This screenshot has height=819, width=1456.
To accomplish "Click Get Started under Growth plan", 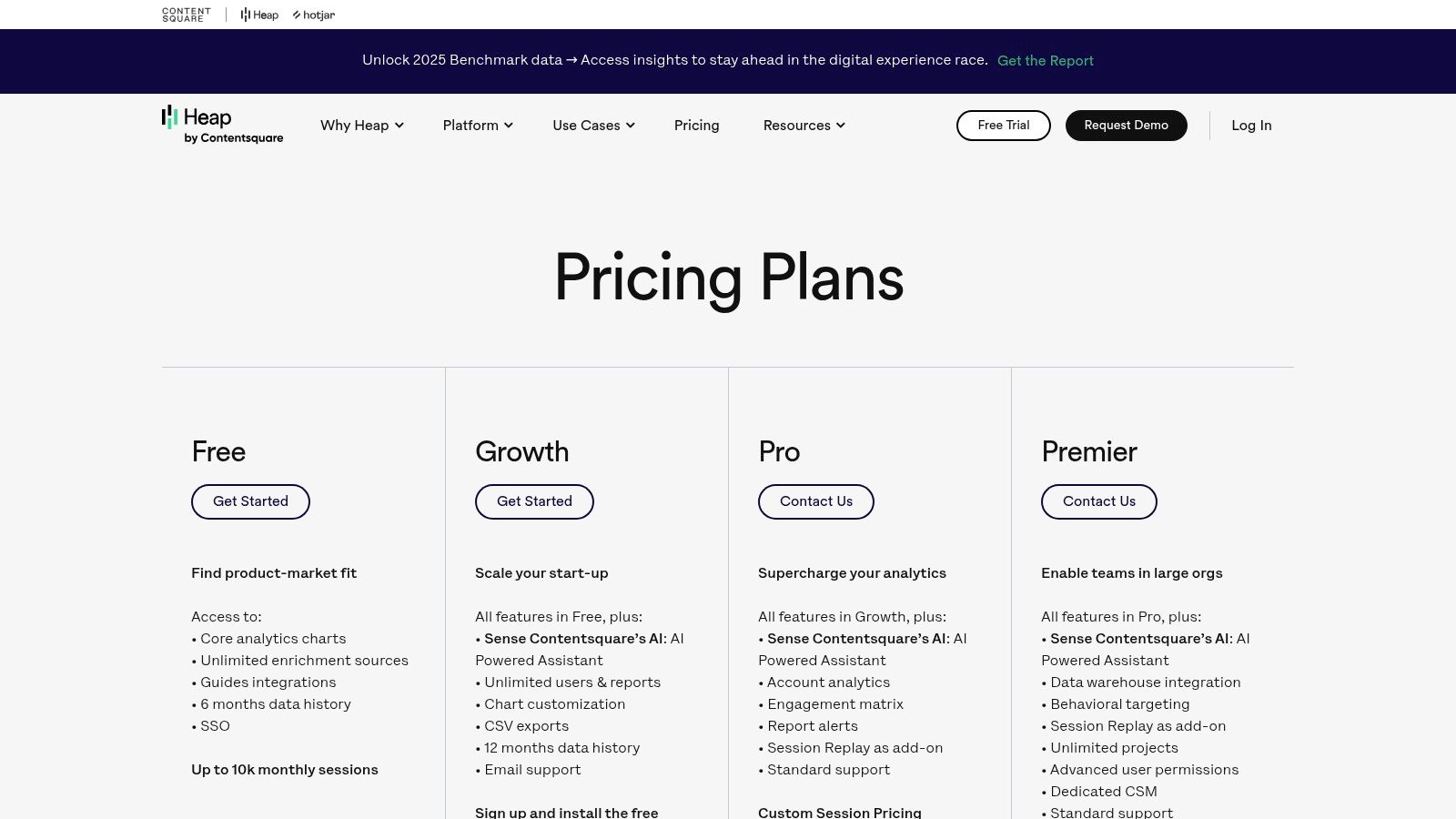I will (x=534, y=501).
